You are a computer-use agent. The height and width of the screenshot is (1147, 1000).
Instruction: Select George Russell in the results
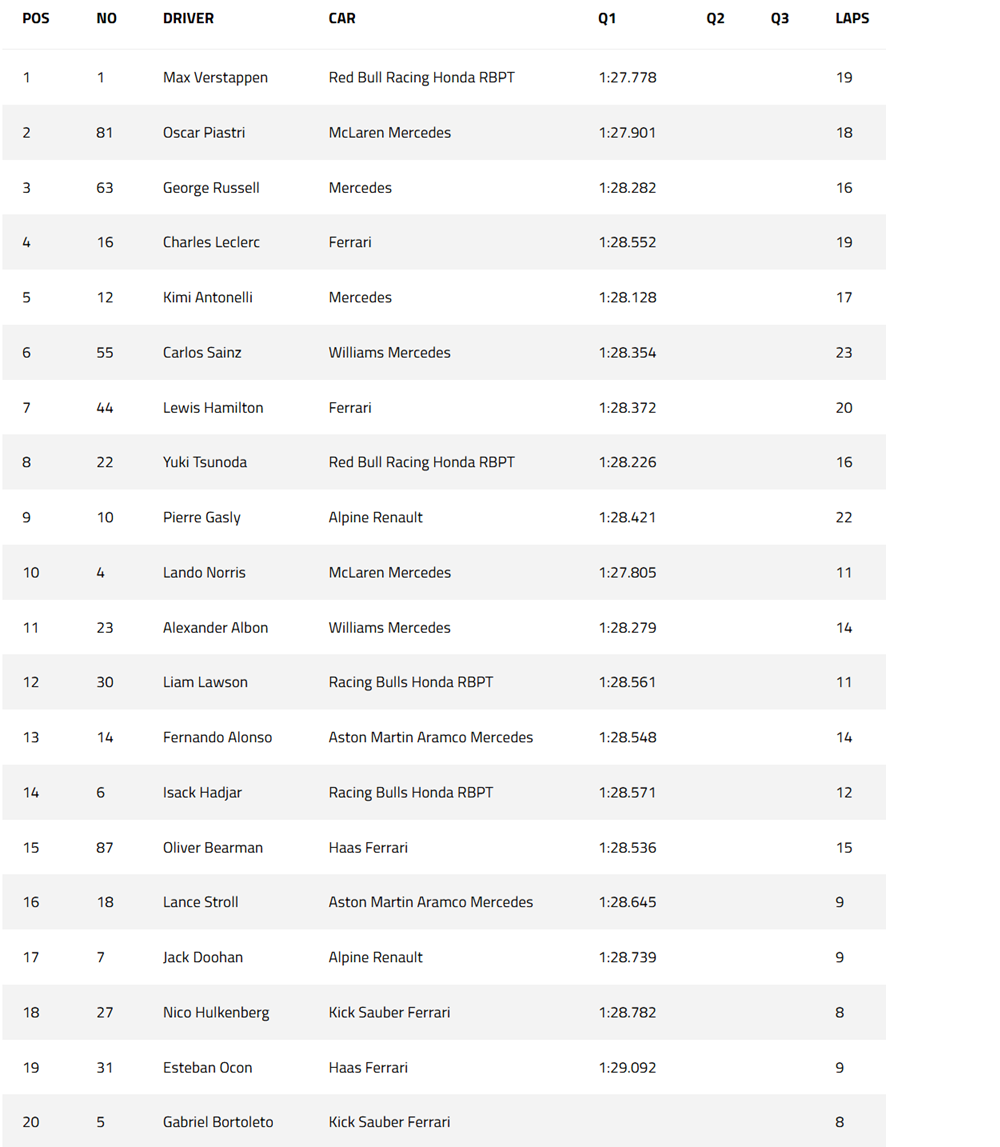click(x=211, y=188)
